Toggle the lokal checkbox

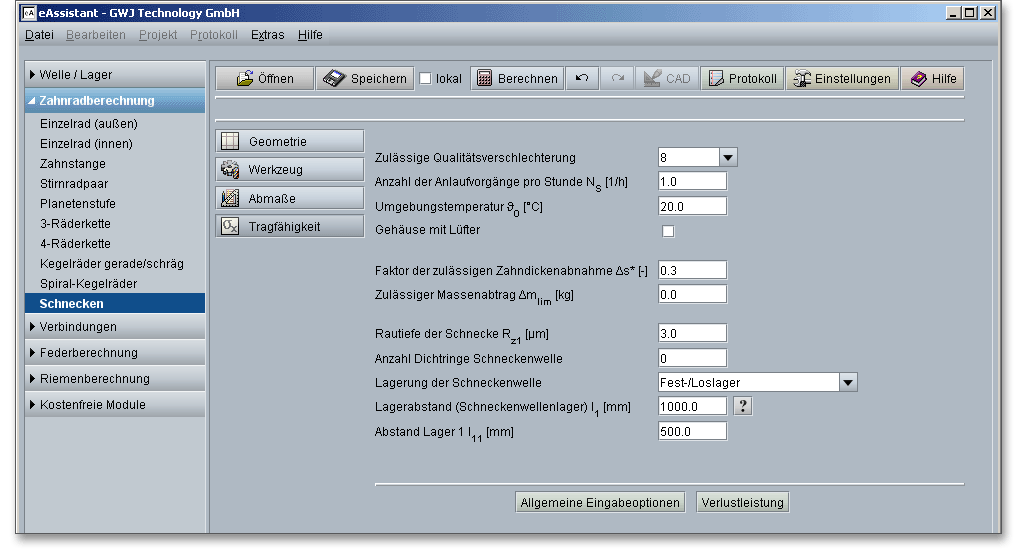click(x=426, y=79)
